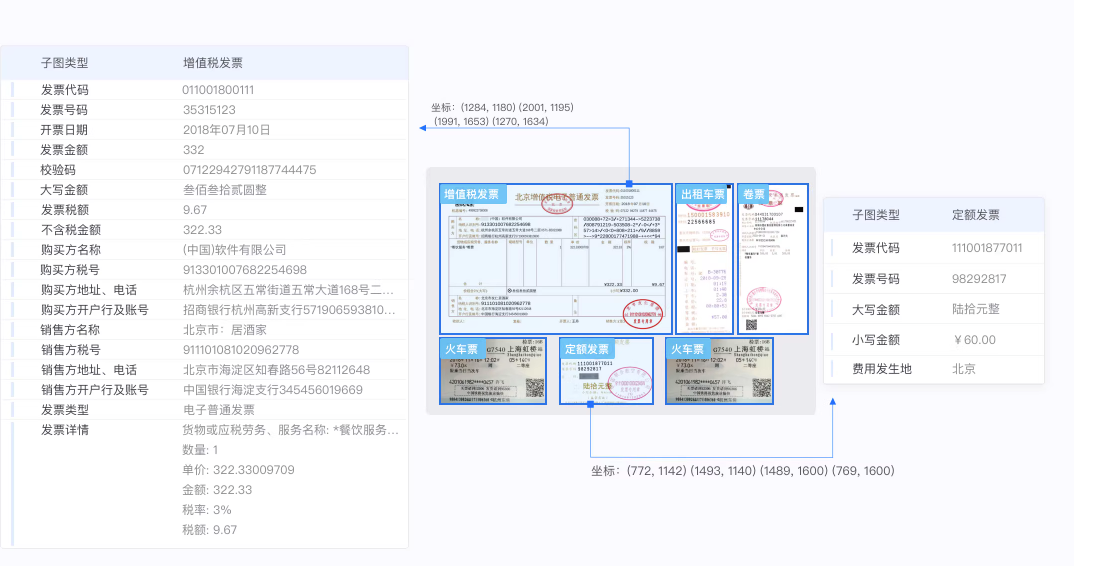
Task: Click the value (中国)软件有限公司
Action: pos(234,250)
